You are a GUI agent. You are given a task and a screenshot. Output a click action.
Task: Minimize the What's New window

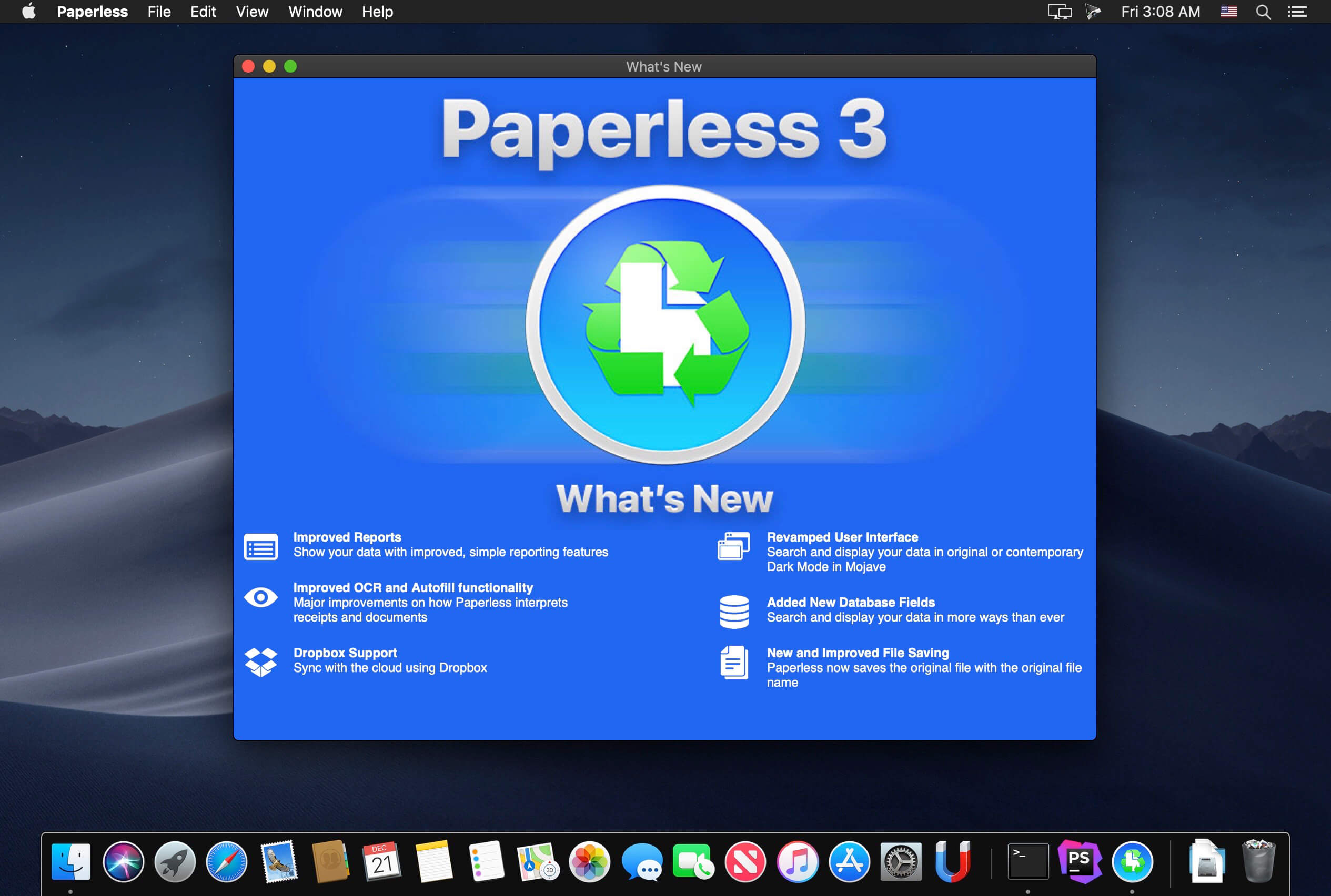click(269, 66)
